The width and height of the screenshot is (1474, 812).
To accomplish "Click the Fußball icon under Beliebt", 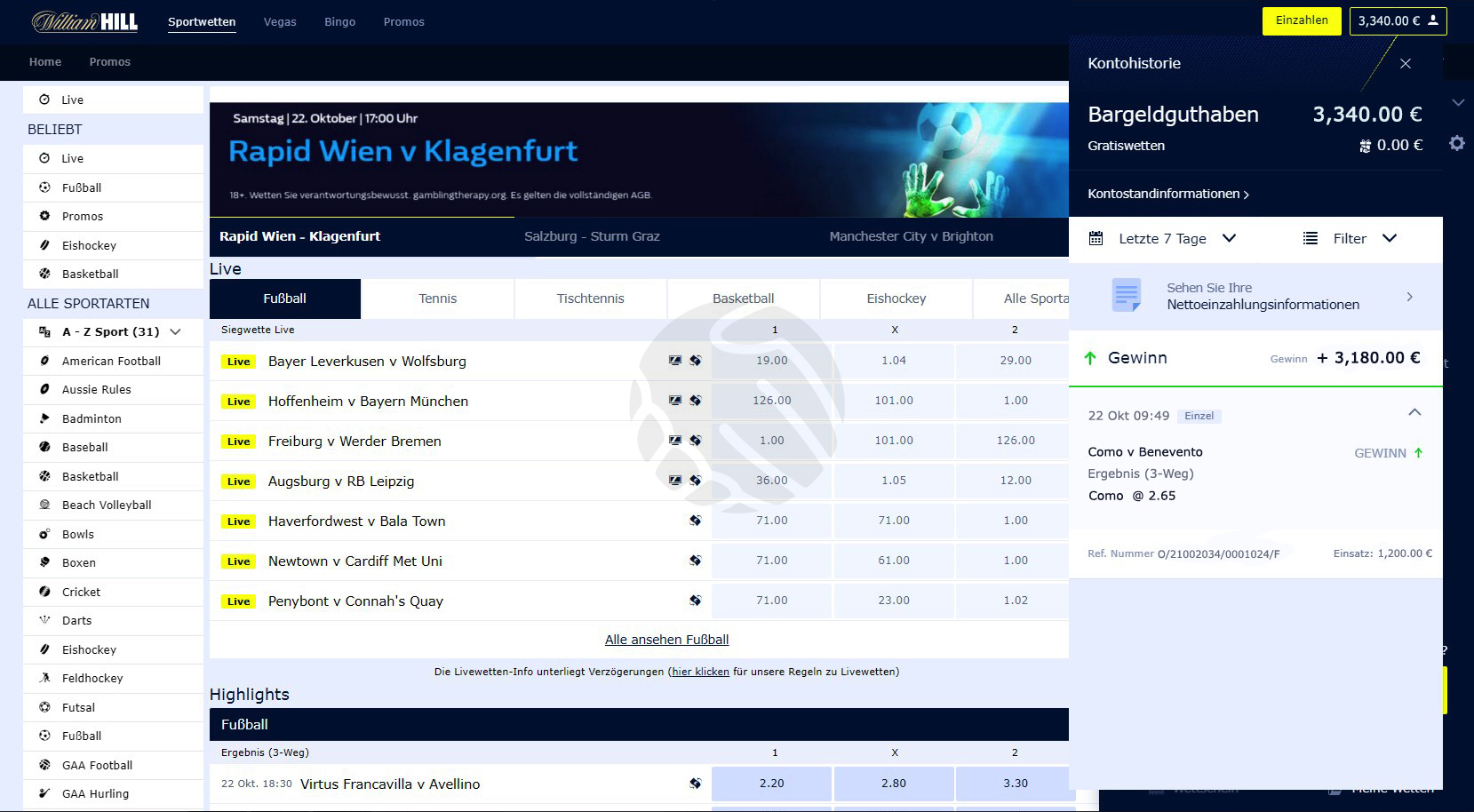I will pos(44,187).
